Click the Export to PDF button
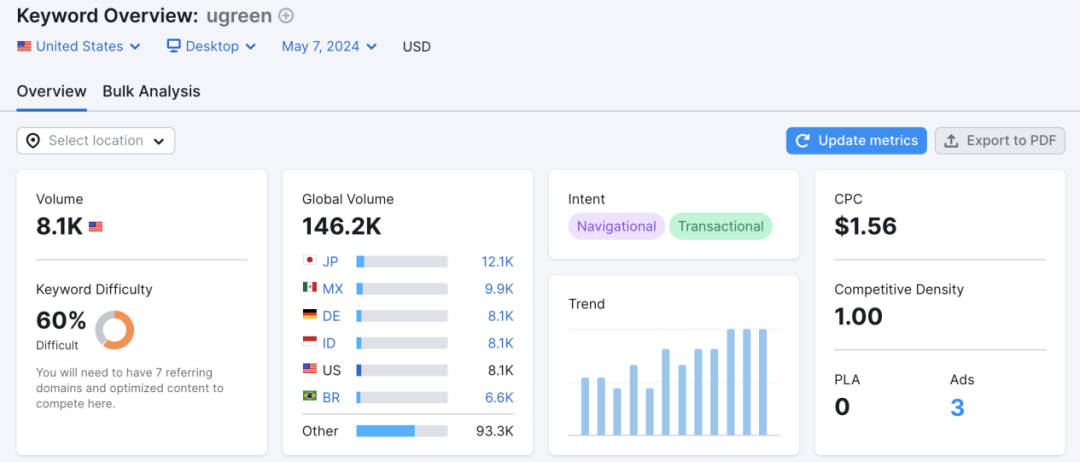Screen dimensions: 1080x462 click(1000, 140)
